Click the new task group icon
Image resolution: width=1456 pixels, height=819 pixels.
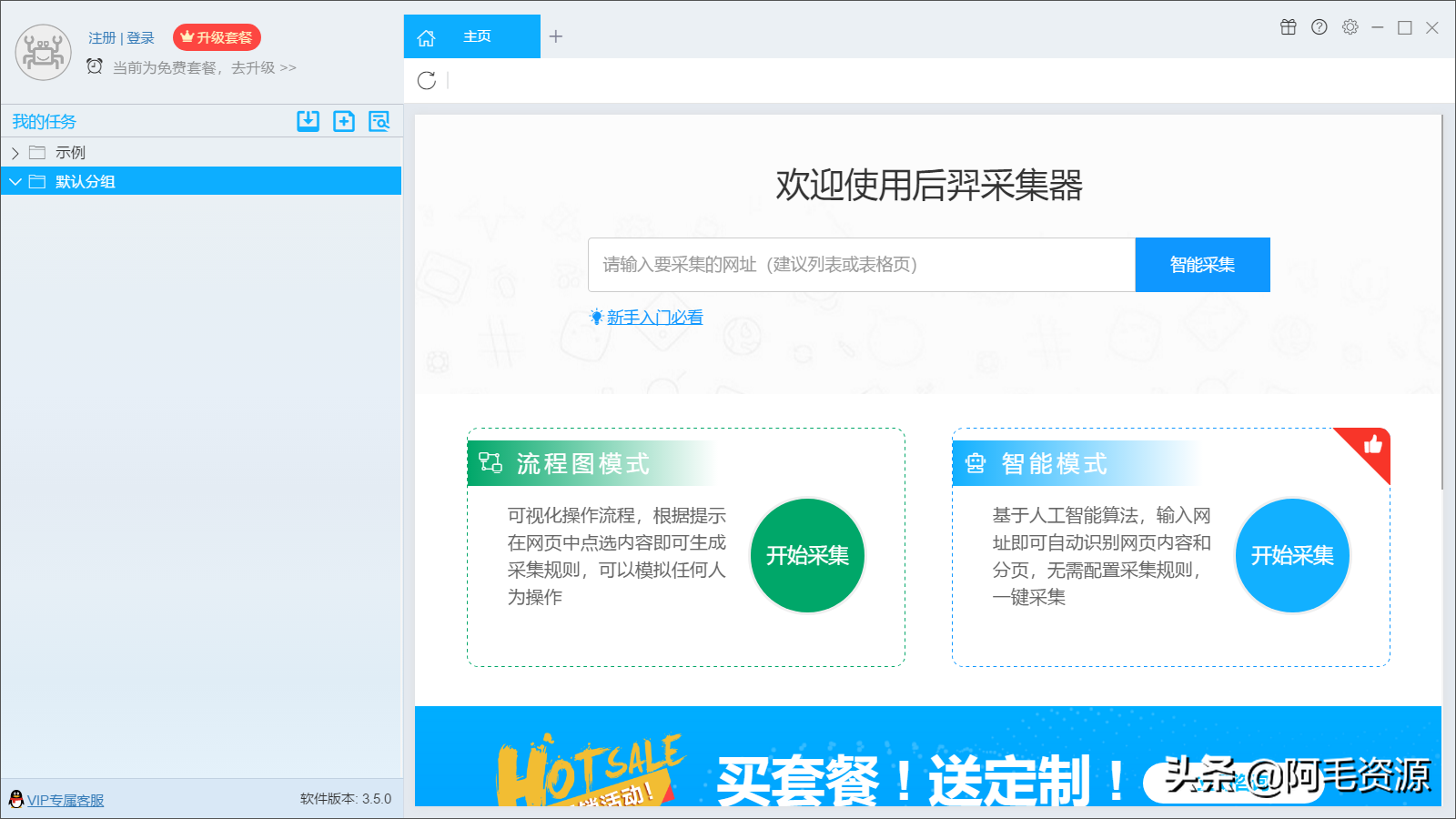pyautogui.click(x=344, y=121)
